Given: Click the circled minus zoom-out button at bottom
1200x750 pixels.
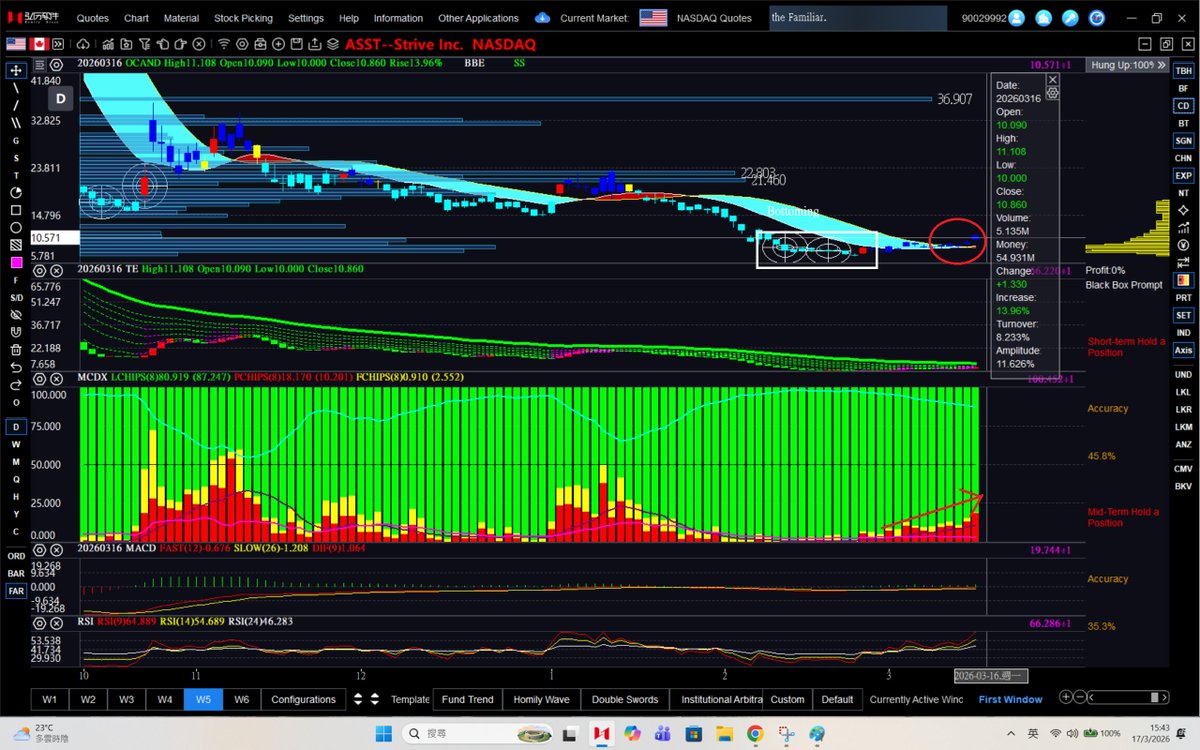Looking at the screenshot, I should click(1082, 697).
